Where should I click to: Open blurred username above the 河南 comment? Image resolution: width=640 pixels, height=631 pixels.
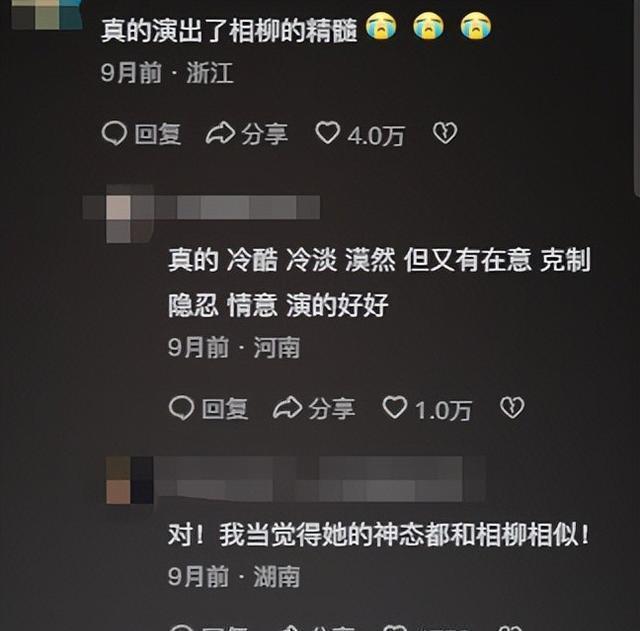[x=237, y=207]
